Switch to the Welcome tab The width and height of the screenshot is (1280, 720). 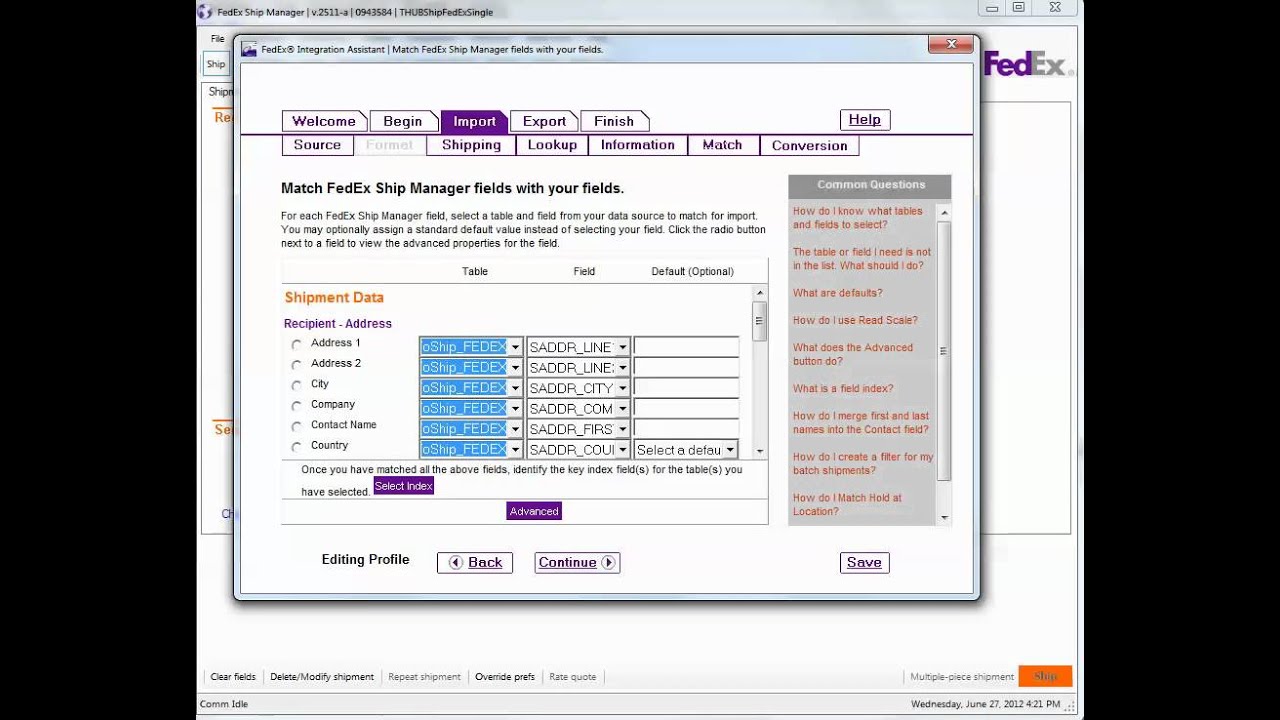point(324,121)
